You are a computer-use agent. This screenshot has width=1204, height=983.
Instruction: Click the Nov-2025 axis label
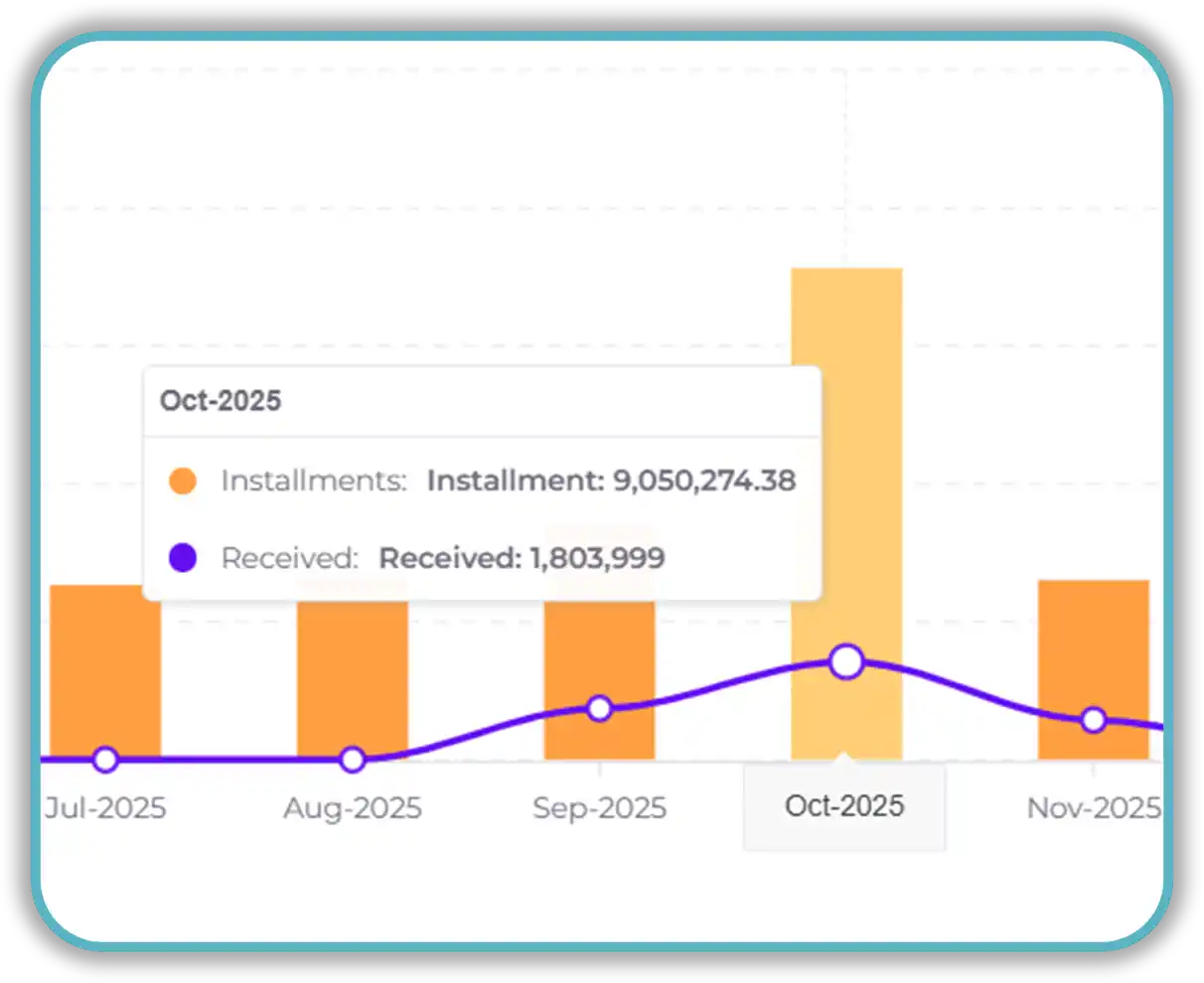coord(1093,808)
